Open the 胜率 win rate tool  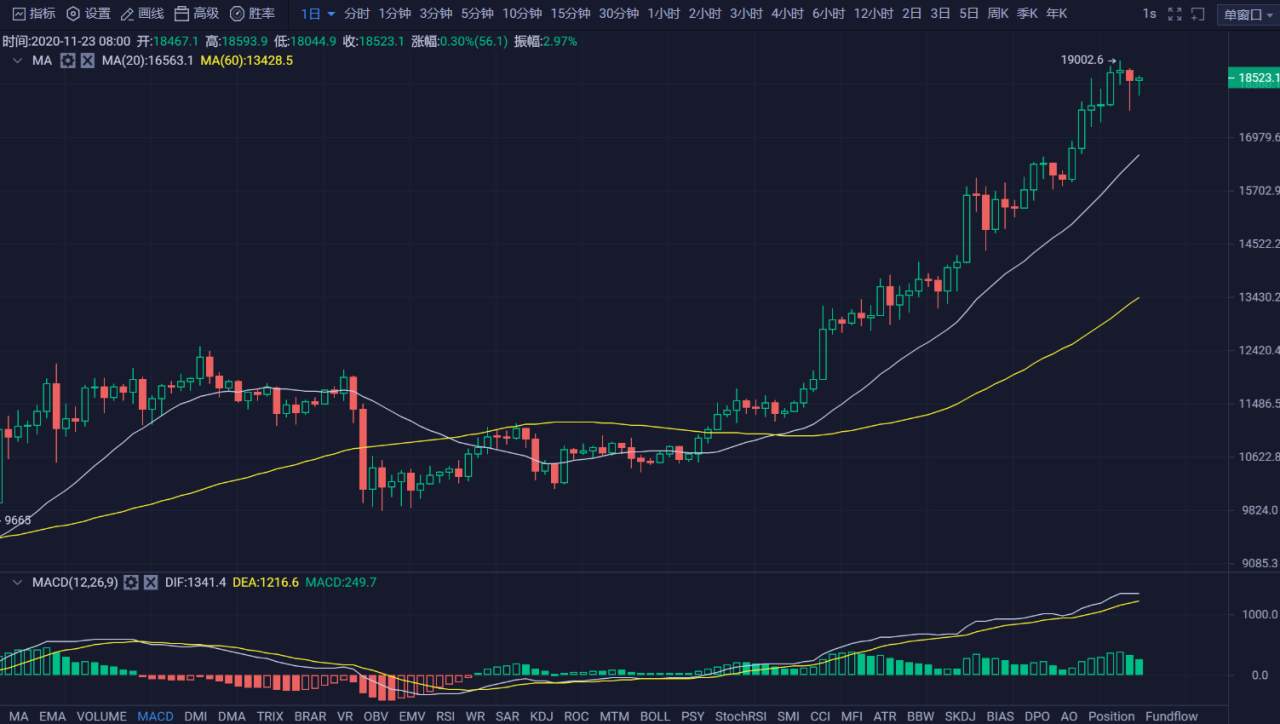point(252,13)
